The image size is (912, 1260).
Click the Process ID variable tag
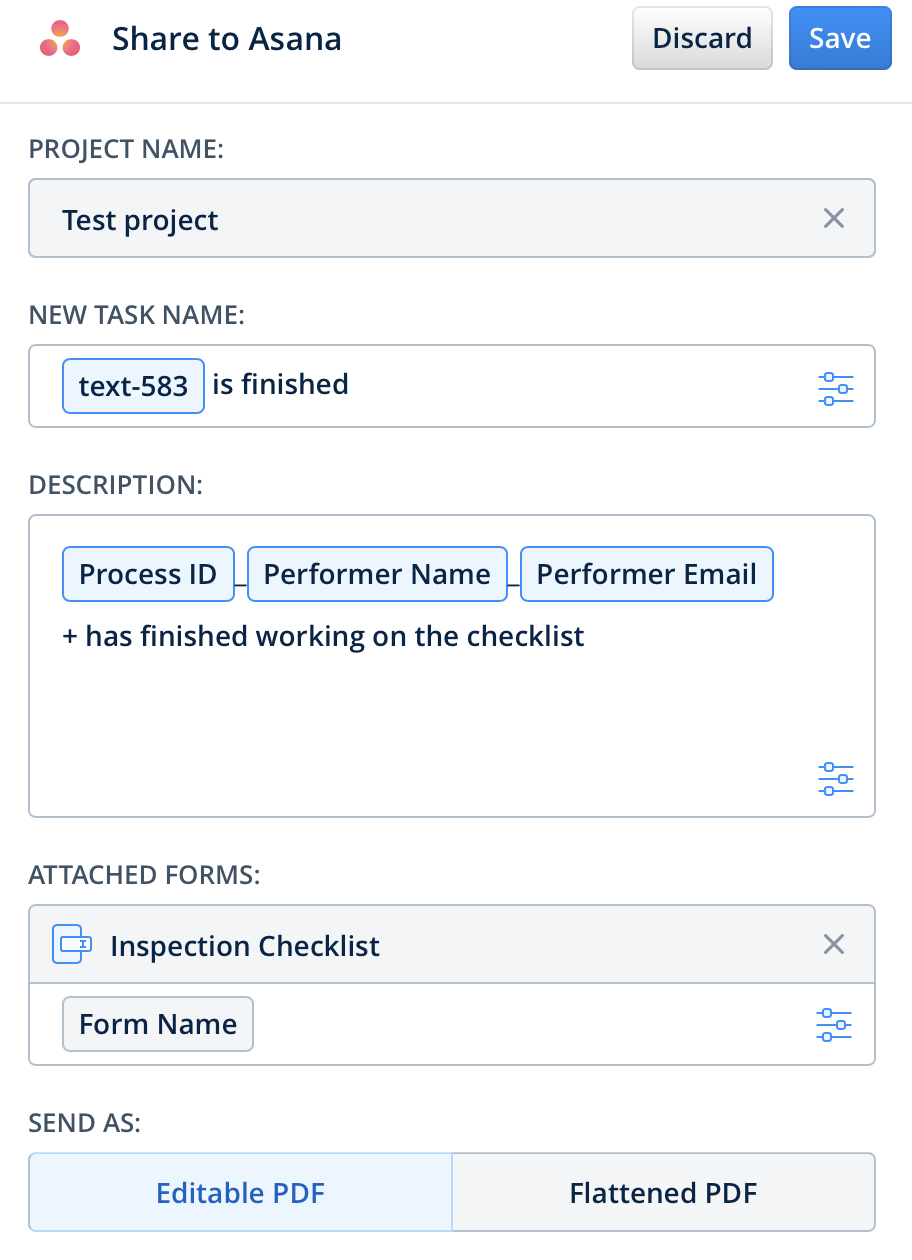pyautogui.click(x=148, y=574)
